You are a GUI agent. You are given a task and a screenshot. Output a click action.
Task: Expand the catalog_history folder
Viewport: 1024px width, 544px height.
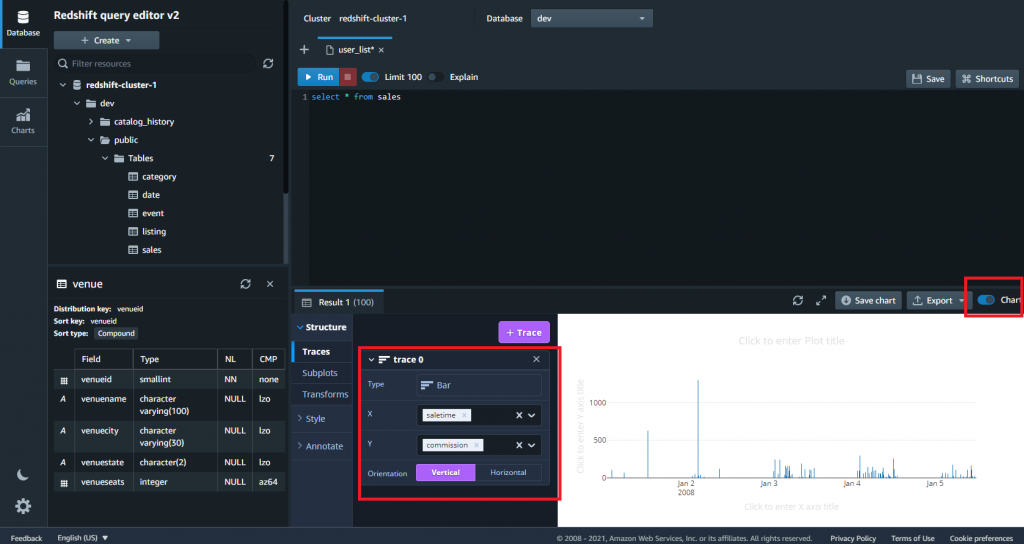[91, 121]
